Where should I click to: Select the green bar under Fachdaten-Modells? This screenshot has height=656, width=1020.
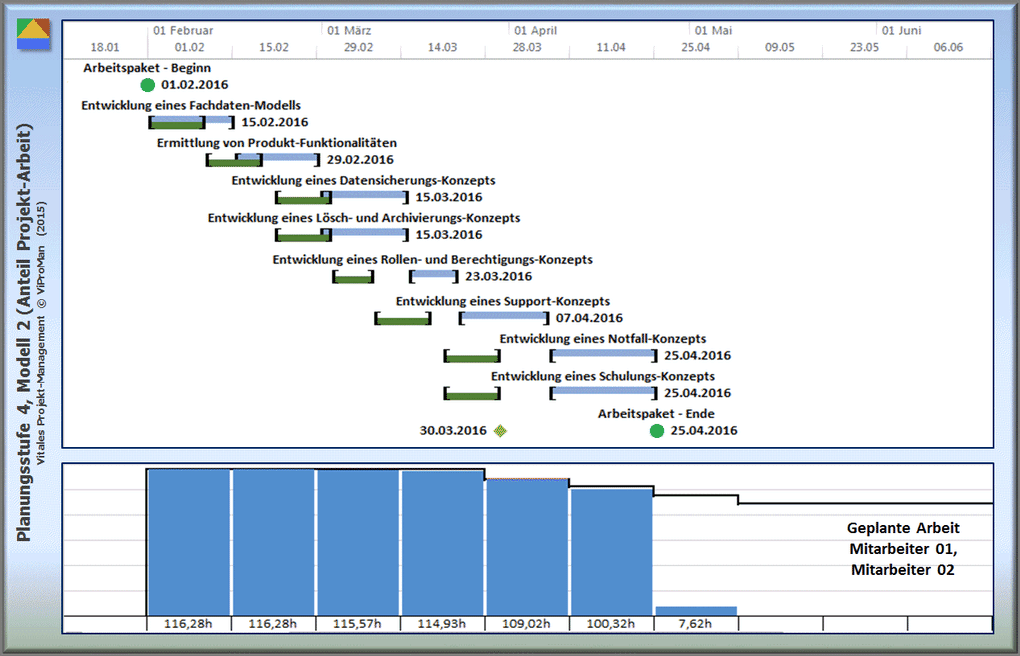pos(176,124)
